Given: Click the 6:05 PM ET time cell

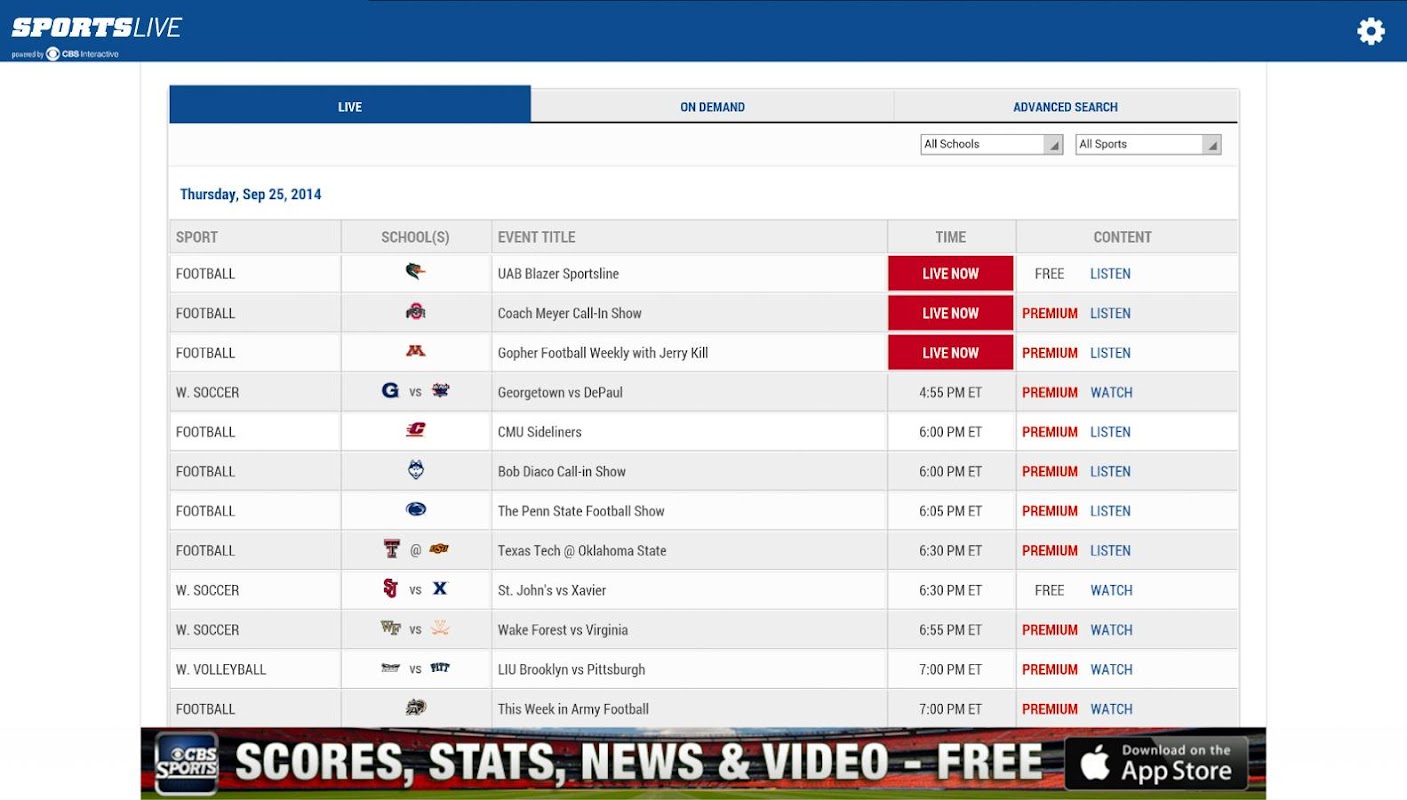Looking at the screenshot, I should pos(951,511).
